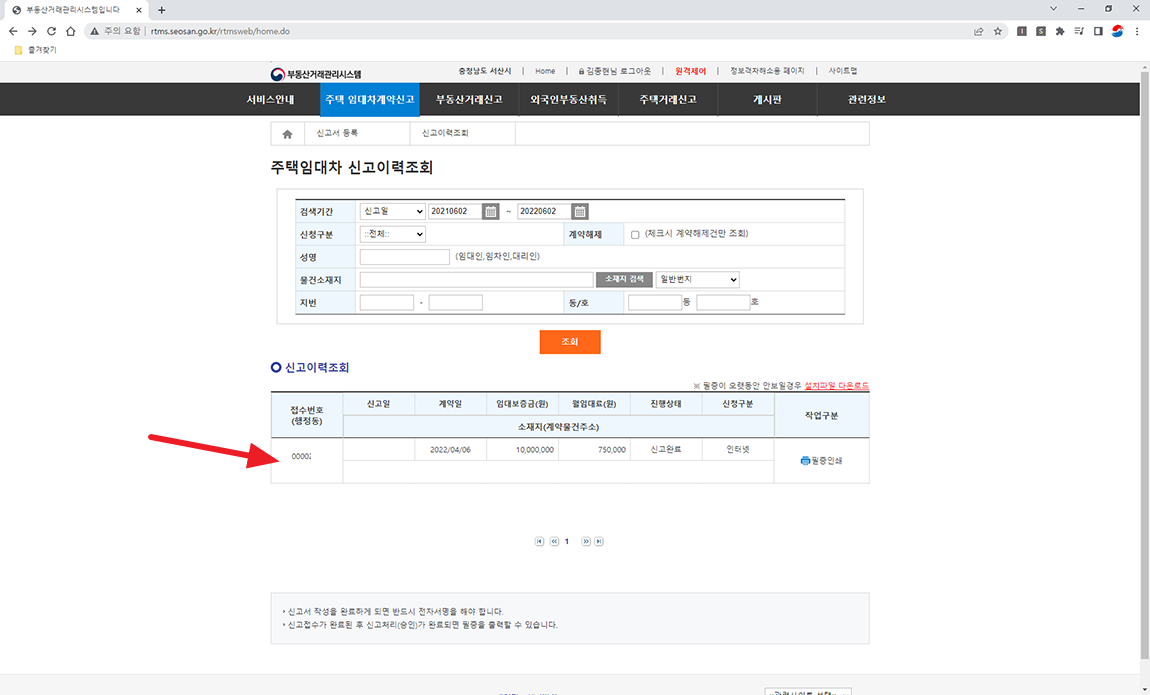Open calendar picker for start date 20210602
The width and height of the screenshot is (1150, 695).
pyautogui.click(x=491, y=211)
